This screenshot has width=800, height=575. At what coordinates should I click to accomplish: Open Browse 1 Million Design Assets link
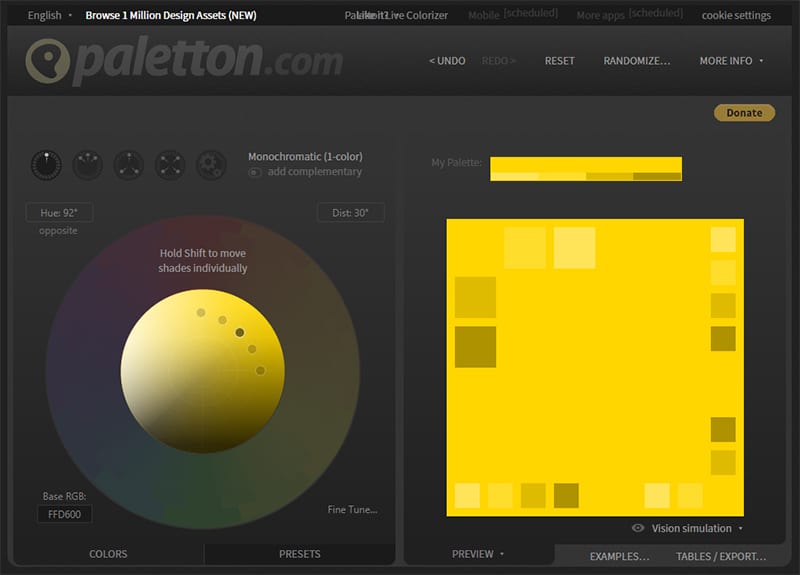171,15
